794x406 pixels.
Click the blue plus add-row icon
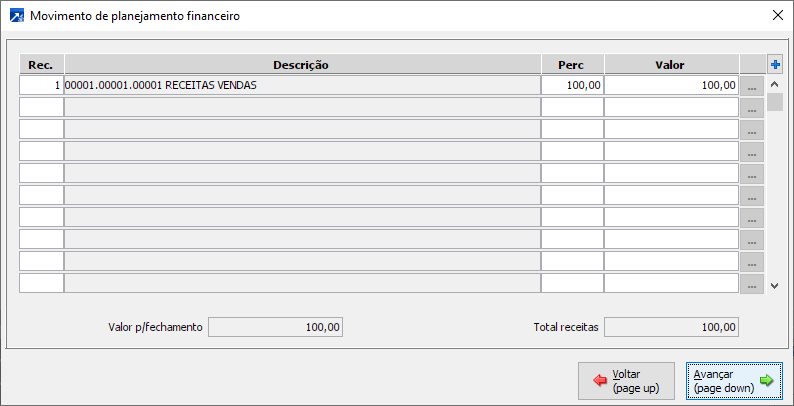775,64
